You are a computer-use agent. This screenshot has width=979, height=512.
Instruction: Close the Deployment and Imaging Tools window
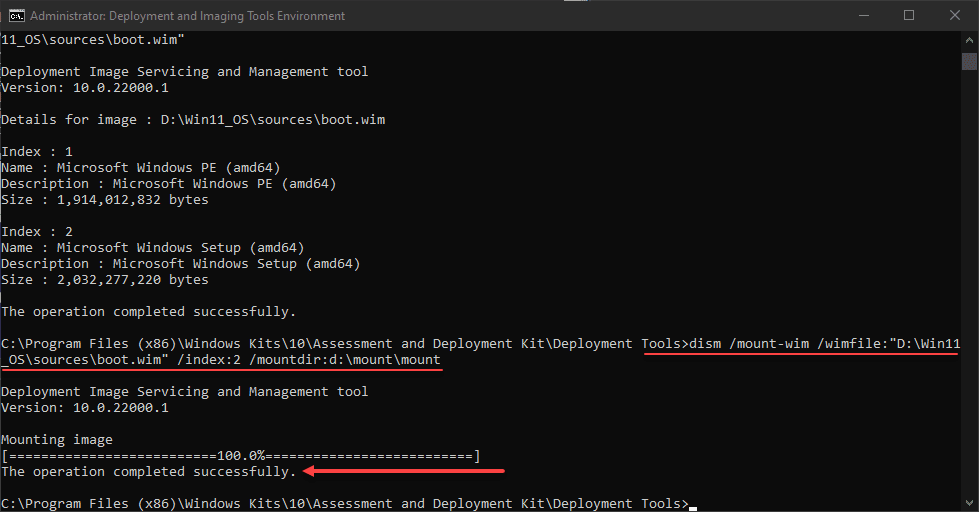(956, 15)
